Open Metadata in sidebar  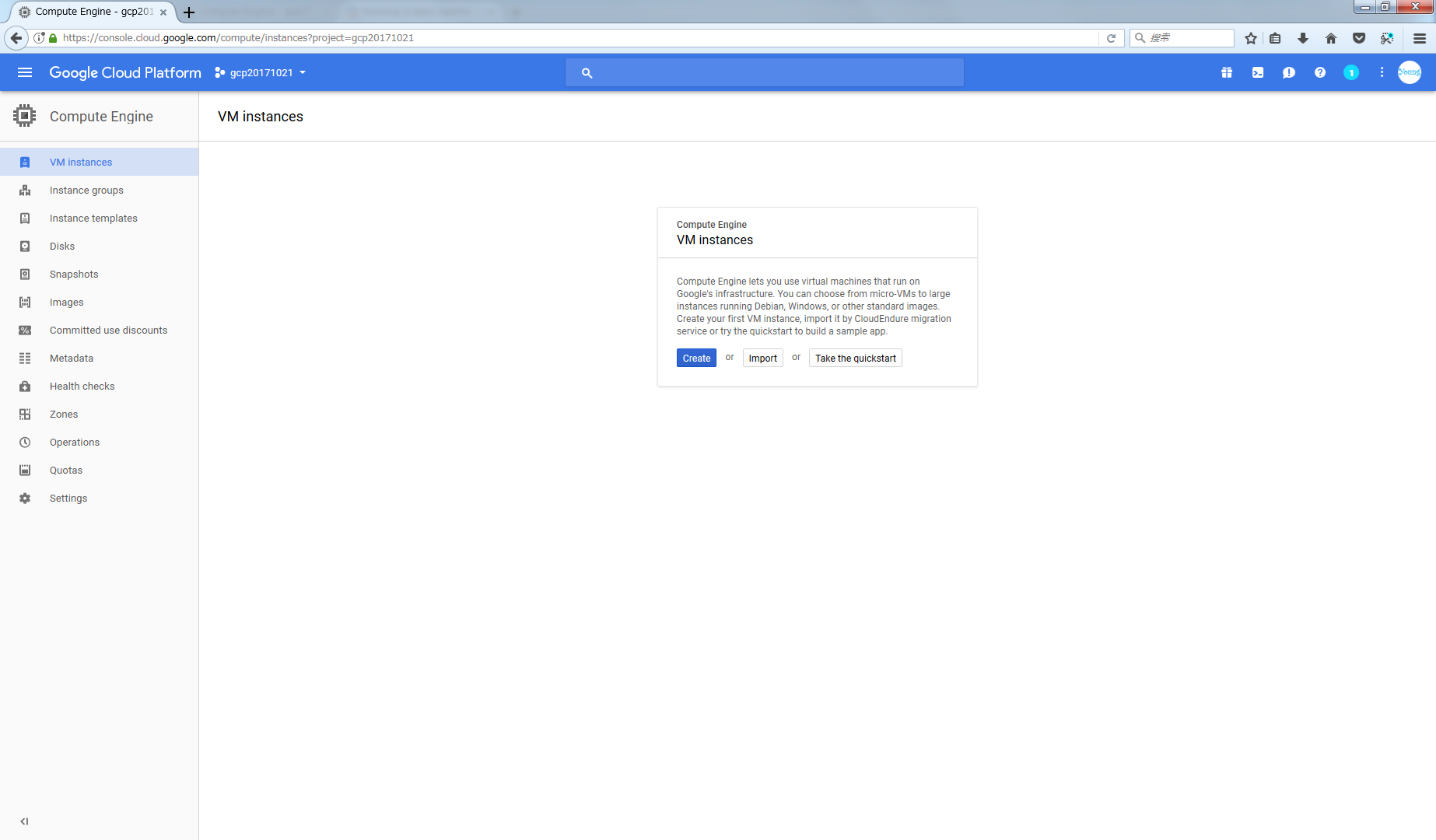click(100, 358)
